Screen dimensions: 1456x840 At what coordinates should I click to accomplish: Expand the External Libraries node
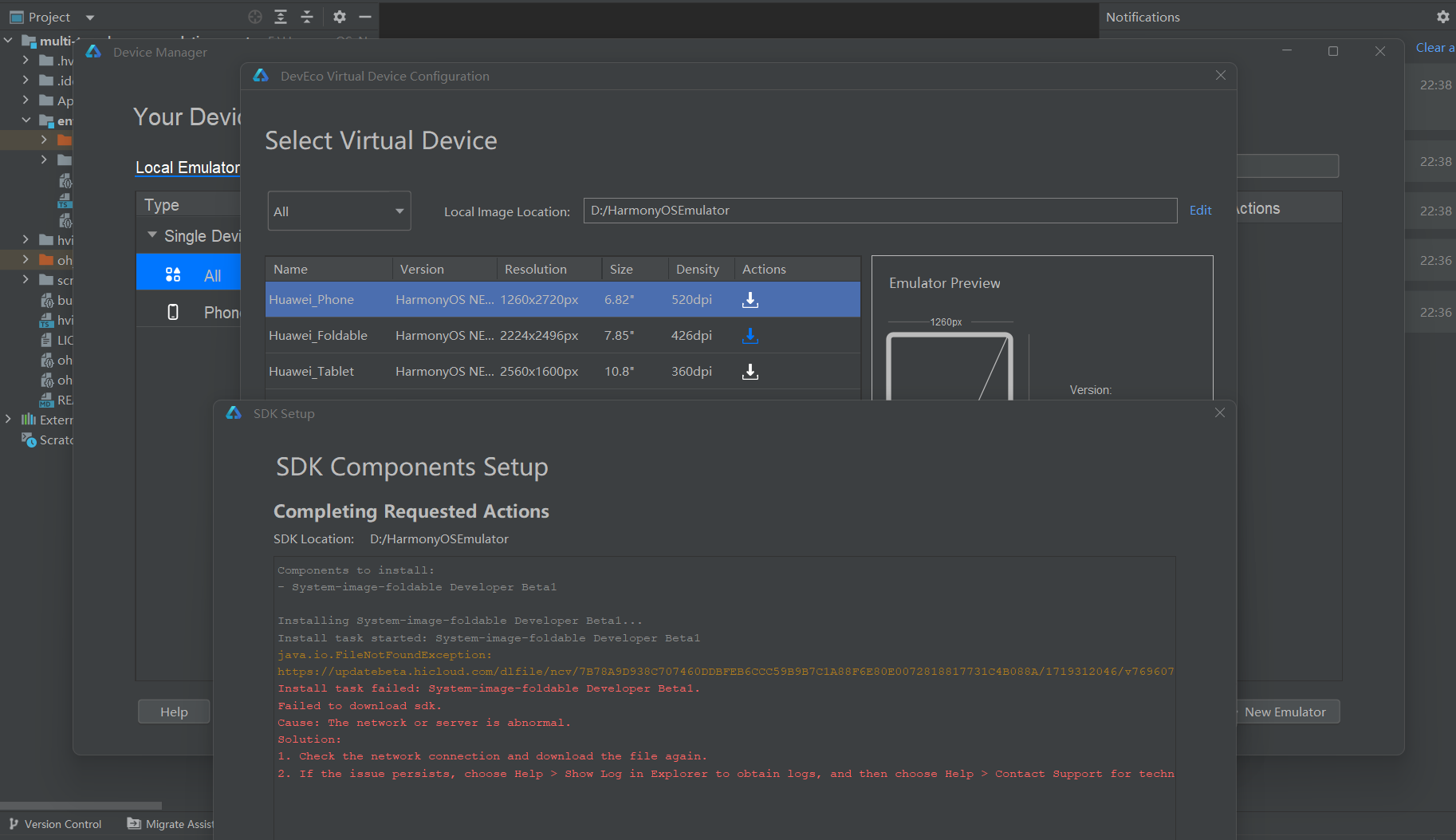coord(8,420)
